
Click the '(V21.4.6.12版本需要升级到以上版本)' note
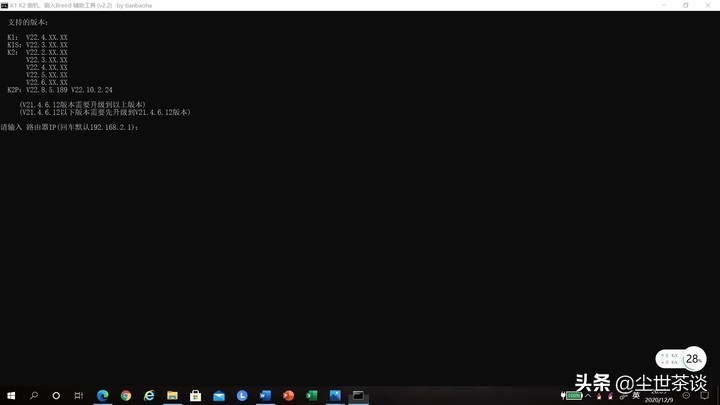[x=82, y=105]
